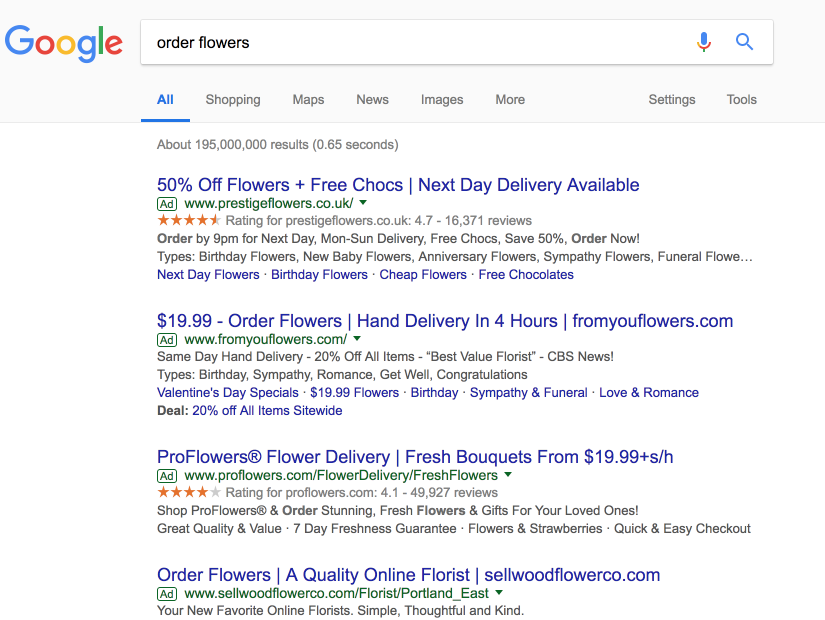Expand dropdown arrow next to proflowers.com URL
Screen dimensions: 825x620
point(508,474)
